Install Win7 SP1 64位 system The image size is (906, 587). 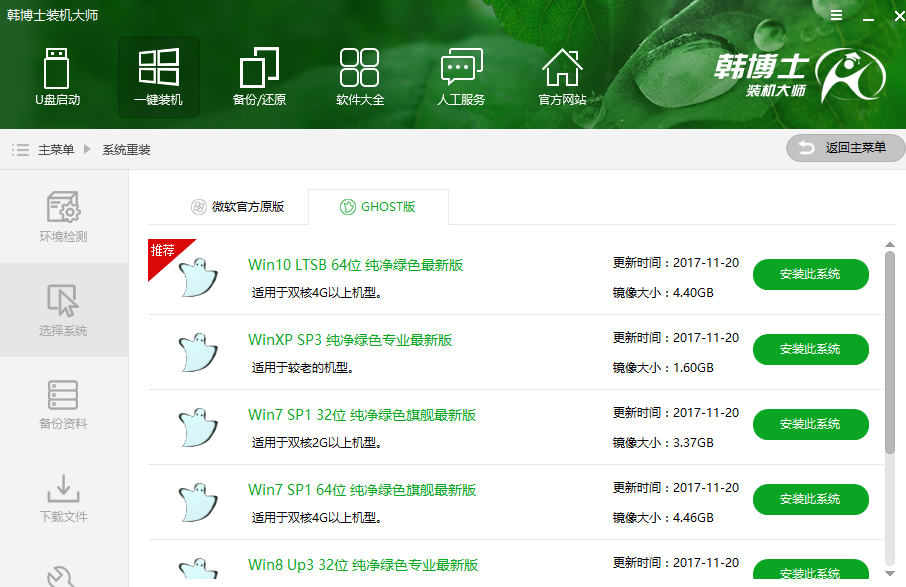click(810, 499)
